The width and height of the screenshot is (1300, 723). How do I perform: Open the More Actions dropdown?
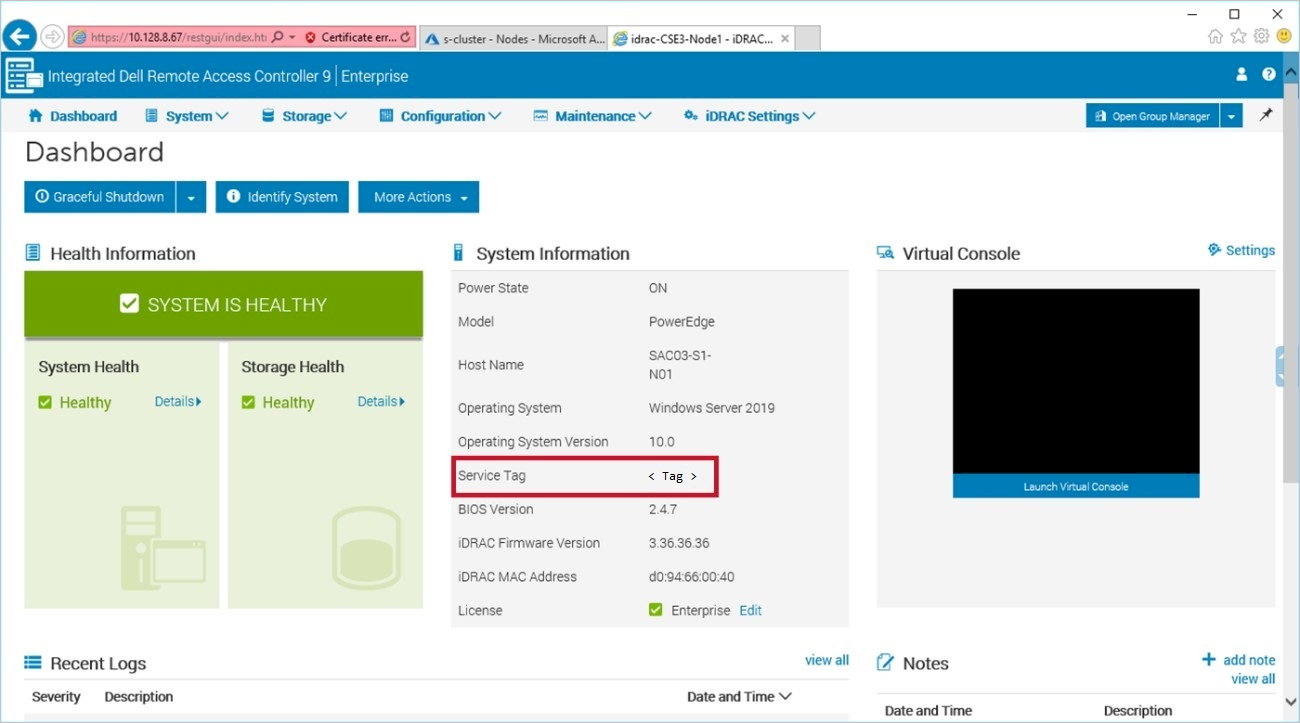pyautogui.click(x=419, y=197)
